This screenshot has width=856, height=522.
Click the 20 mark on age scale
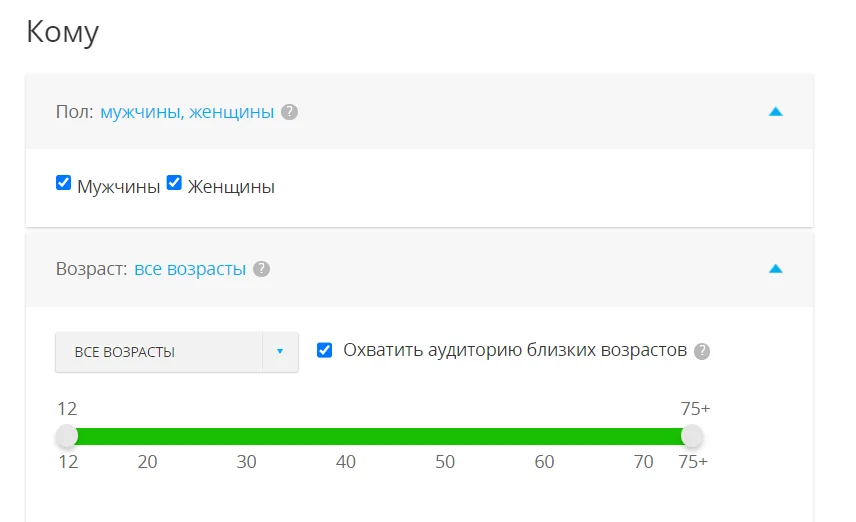[147, 462]
